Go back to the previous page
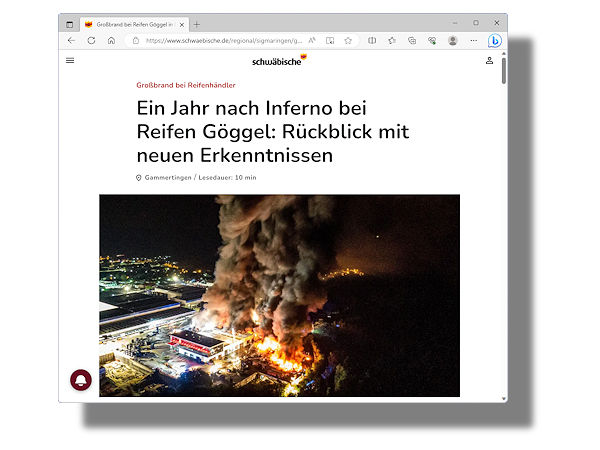This screenshot has width=600, height=450. coord(71,41)
